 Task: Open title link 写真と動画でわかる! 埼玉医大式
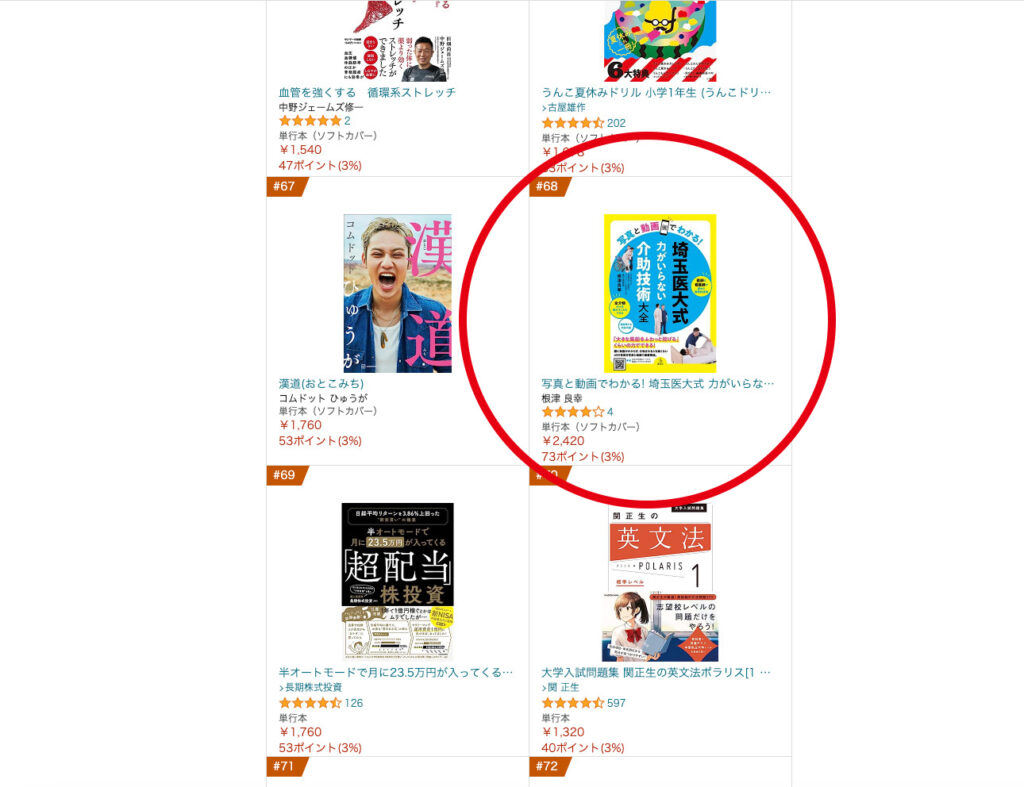click(658, 383)
